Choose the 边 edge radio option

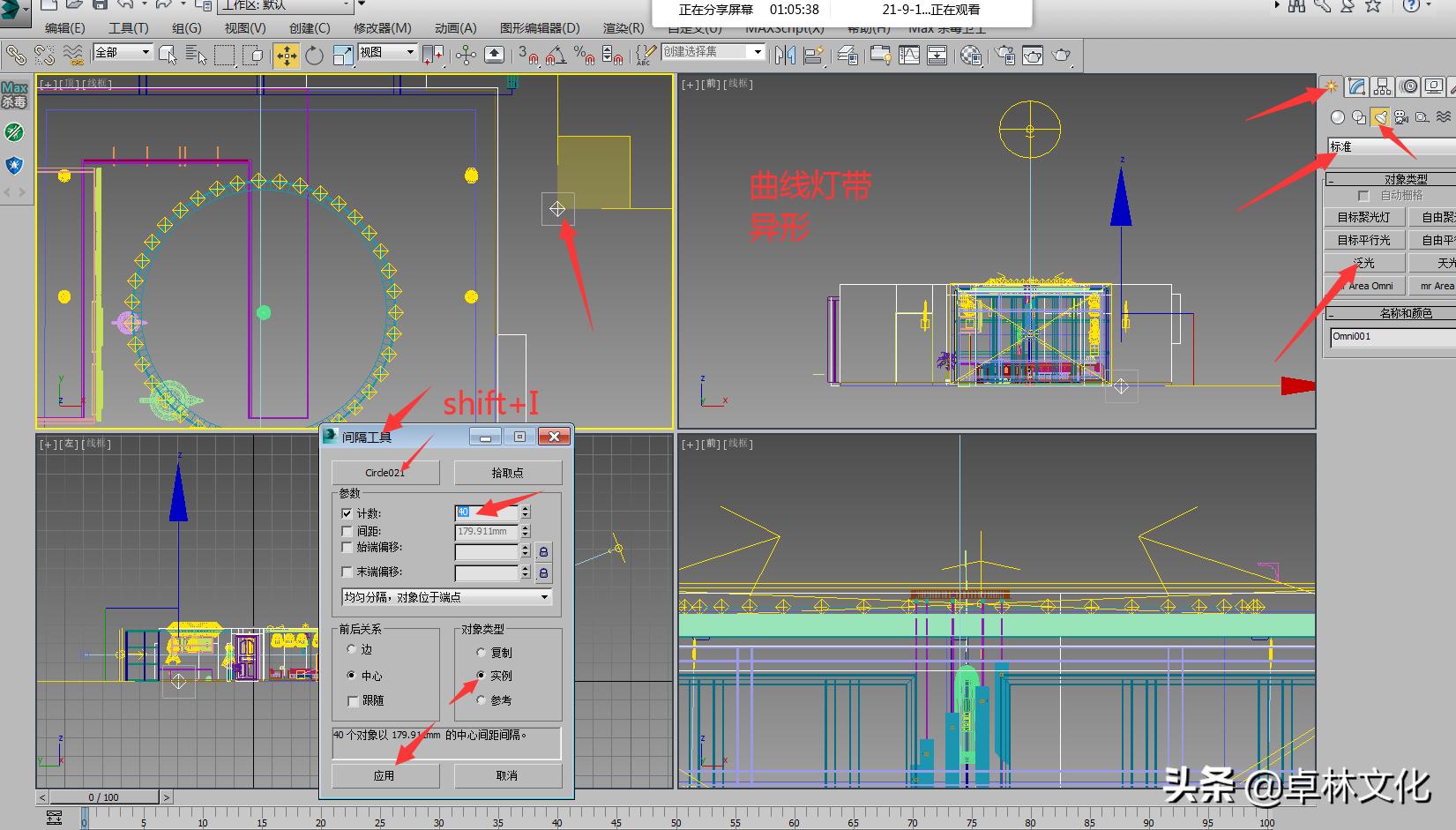[352, 649]
